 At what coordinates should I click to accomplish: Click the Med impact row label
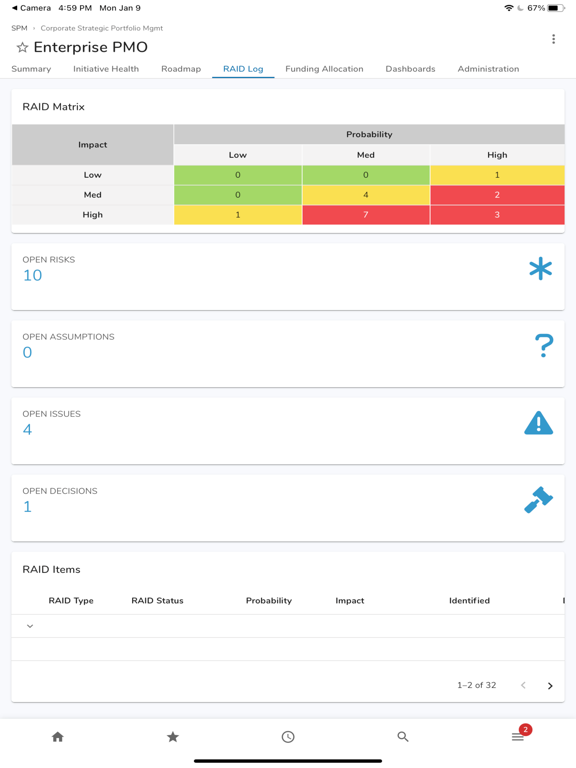click(93, 195)
